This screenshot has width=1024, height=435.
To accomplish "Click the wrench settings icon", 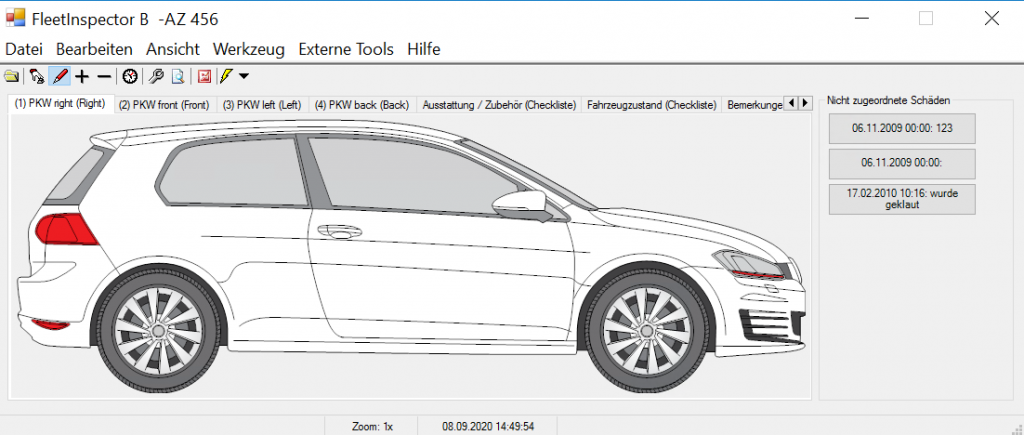I will (155, 77).
